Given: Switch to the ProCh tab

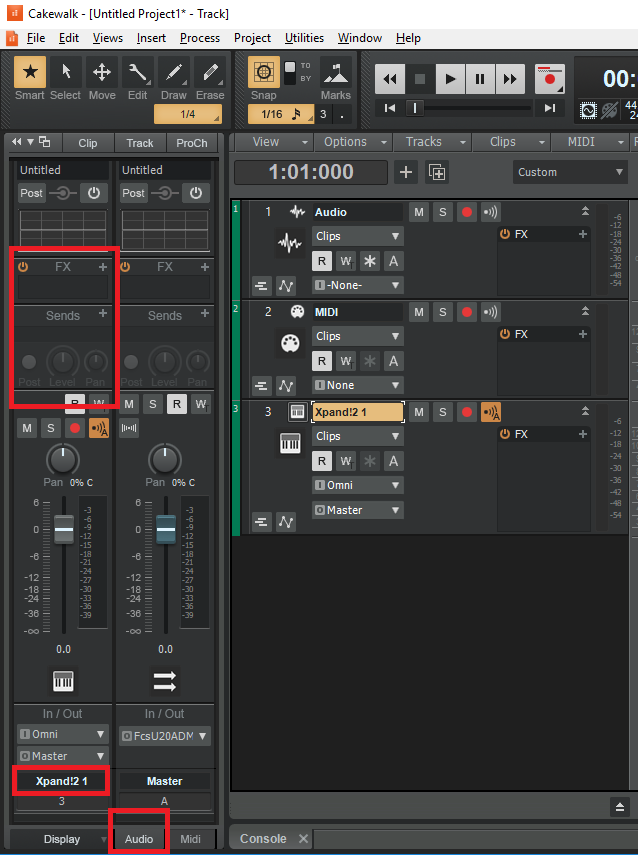Looking at the screenshot, I should (191, 143).
